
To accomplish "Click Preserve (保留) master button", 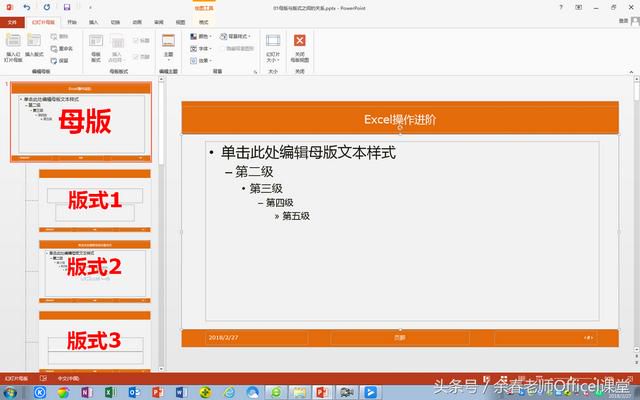I will [60, 60].
